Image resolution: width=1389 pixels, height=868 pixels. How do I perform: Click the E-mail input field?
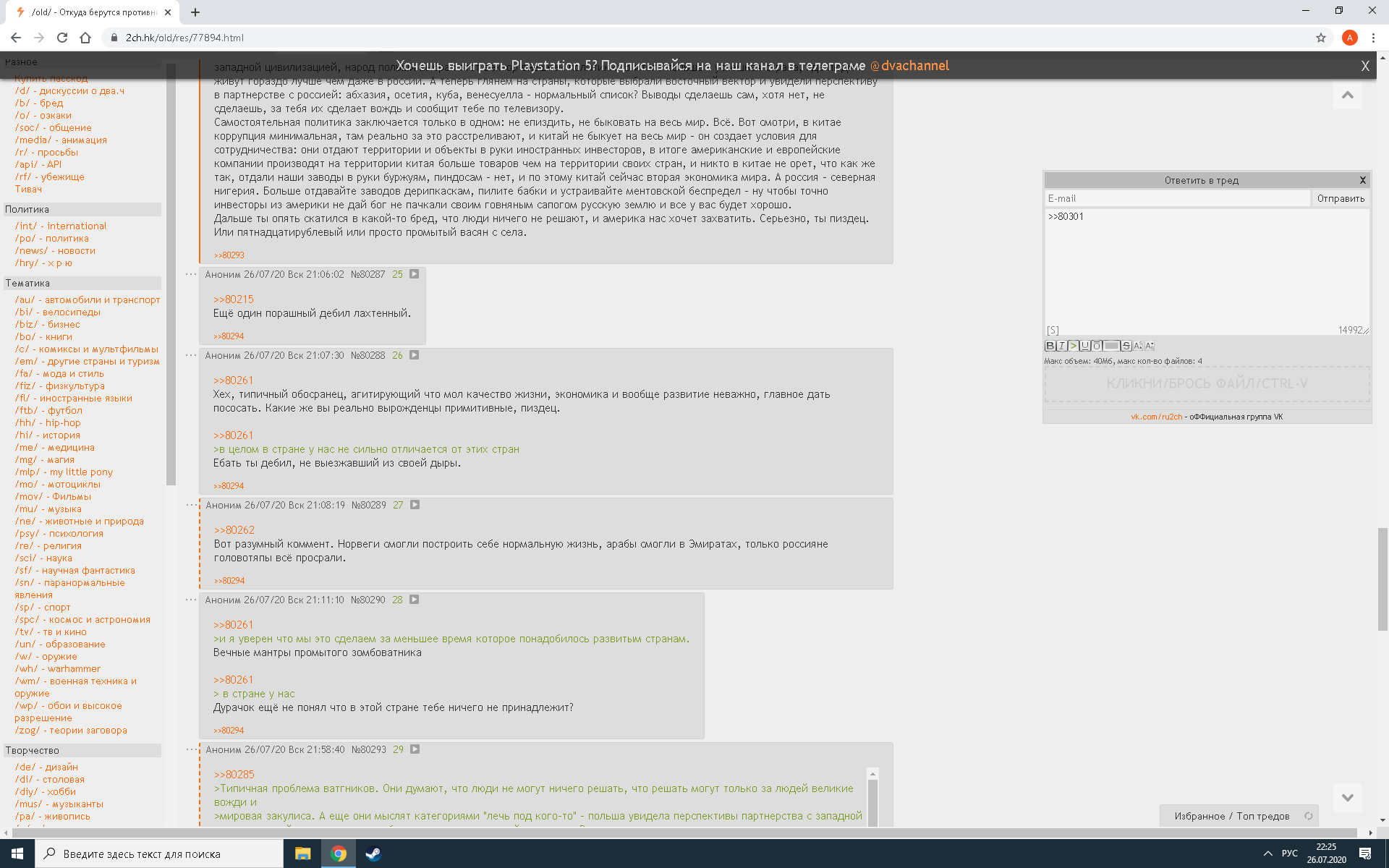coord(1177,198)
